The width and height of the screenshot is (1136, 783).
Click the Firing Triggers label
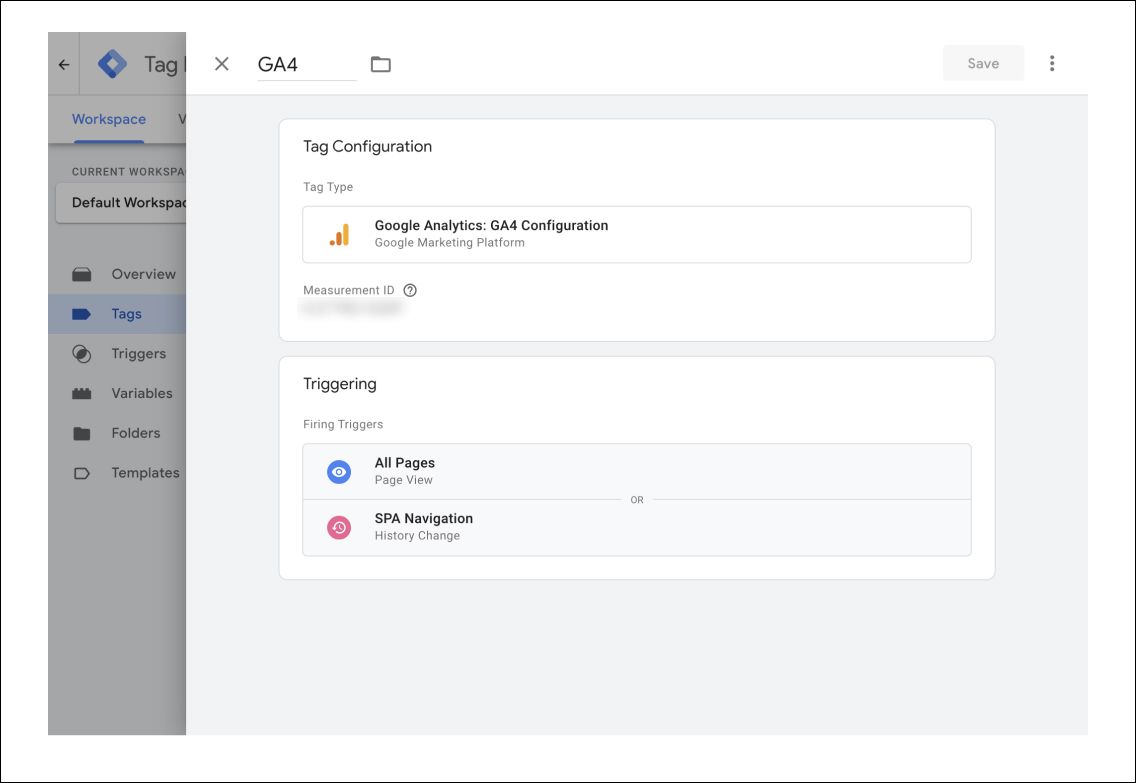343,424
